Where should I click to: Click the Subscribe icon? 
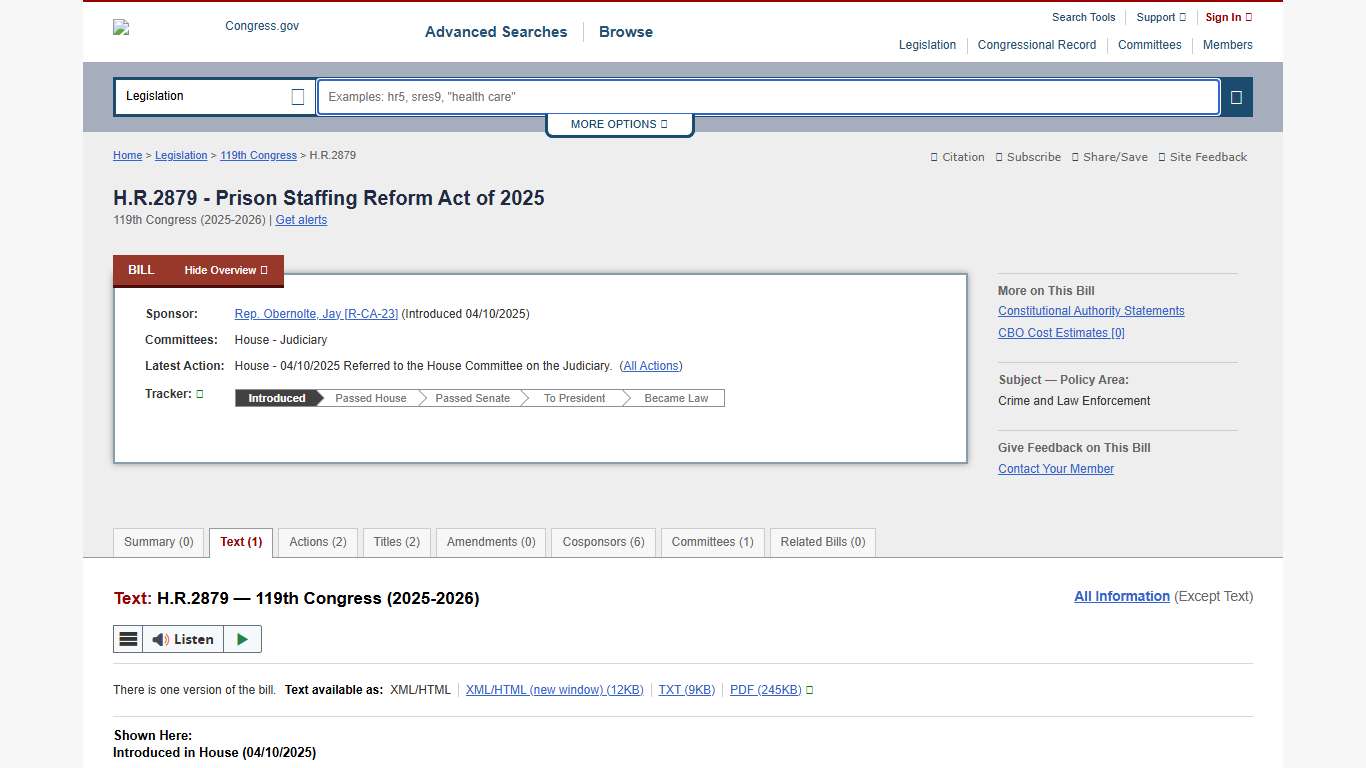point(1028,157)
